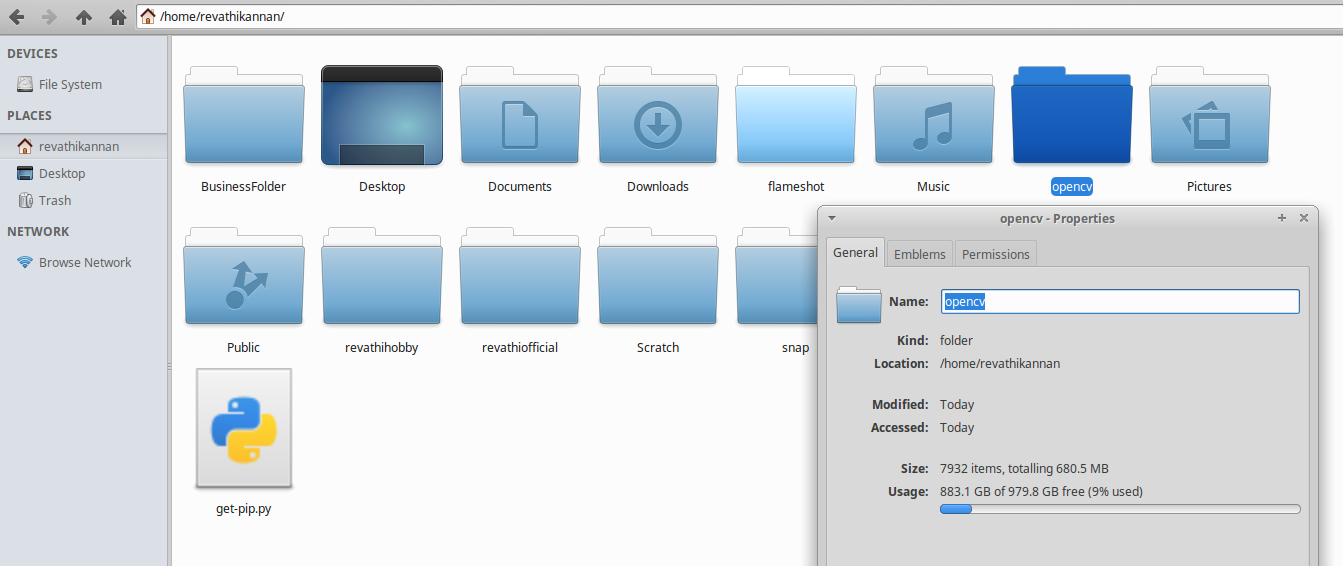Go up to the parent folder
Image resolution: width=1343 pixels, height=566 pixels.
(x=84, y=17)
